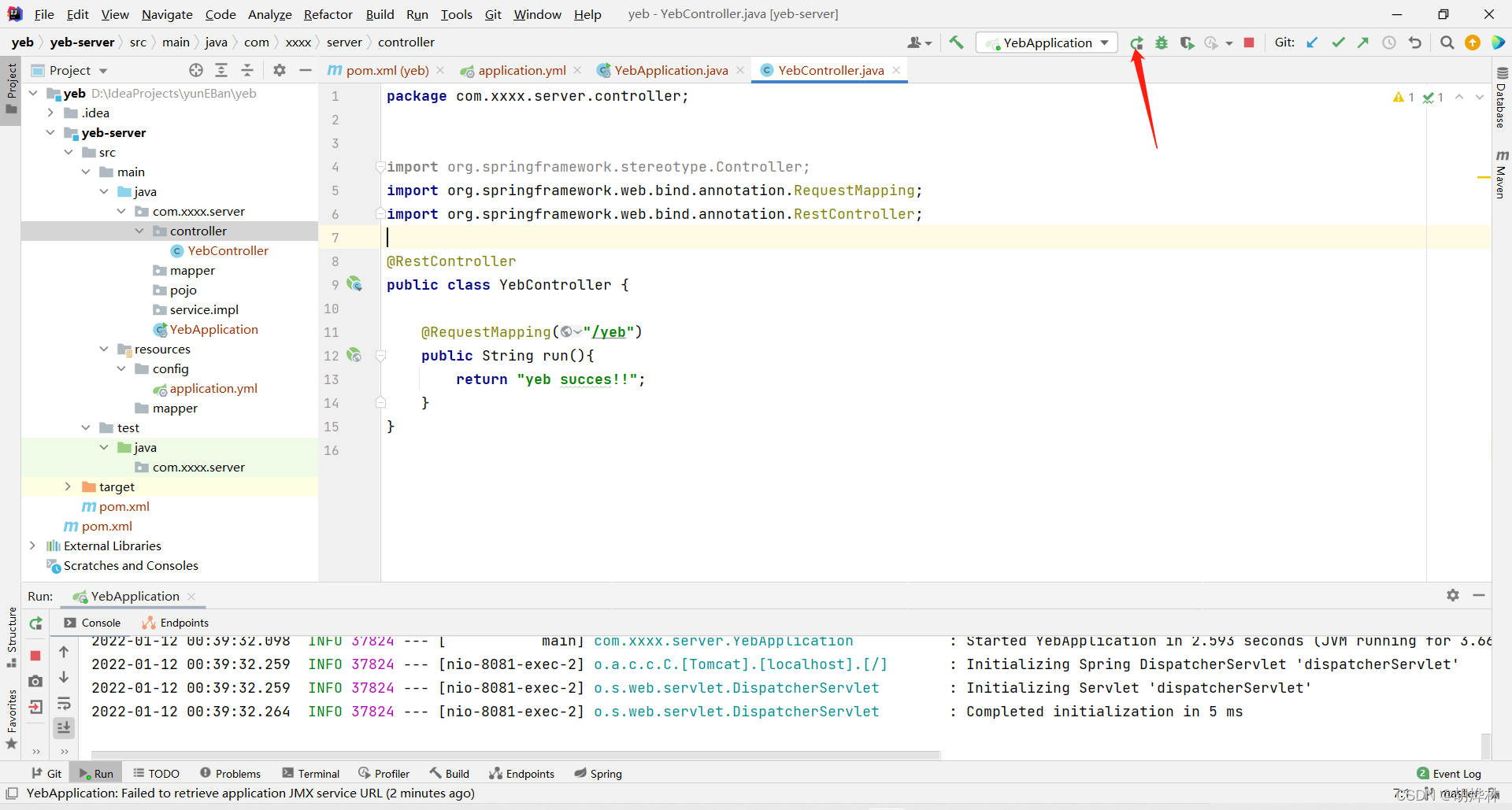Image resolution: width=1512 pixels, height=810 pixels.
Task: Click the Rerun YebApplication icon in top toolbar
Action: [x=1136, y=43]
